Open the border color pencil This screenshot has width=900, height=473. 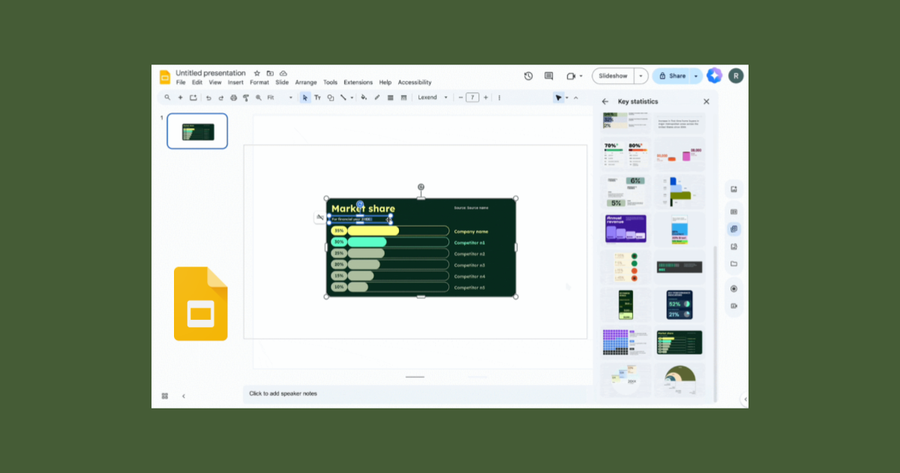[377, 98]
